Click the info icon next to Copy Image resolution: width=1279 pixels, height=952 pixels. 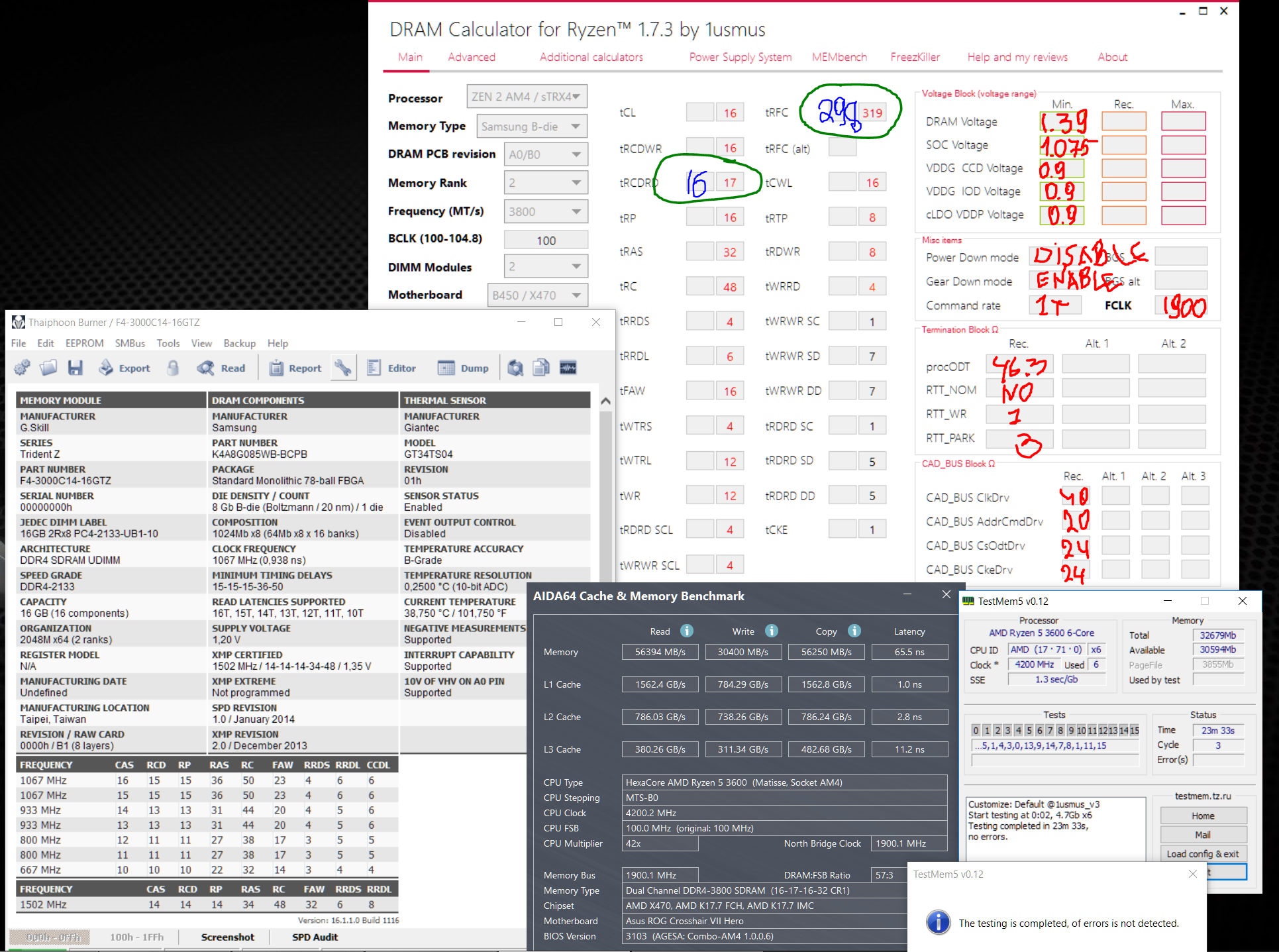point(854,631)
